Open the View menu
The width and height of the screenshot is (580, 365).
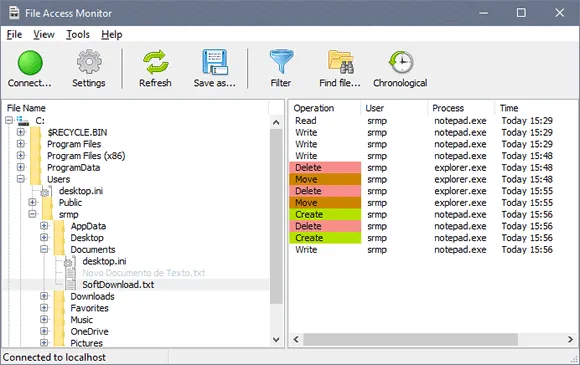click(44, 34)
